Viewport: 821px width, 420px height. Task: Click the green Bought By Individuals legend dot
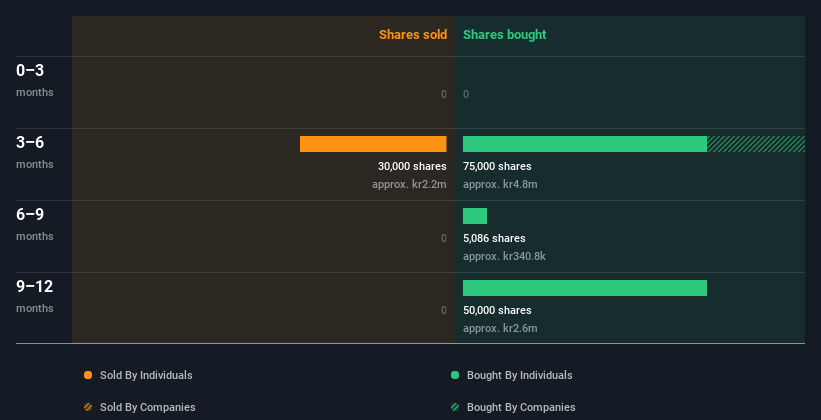click(455, 375)
